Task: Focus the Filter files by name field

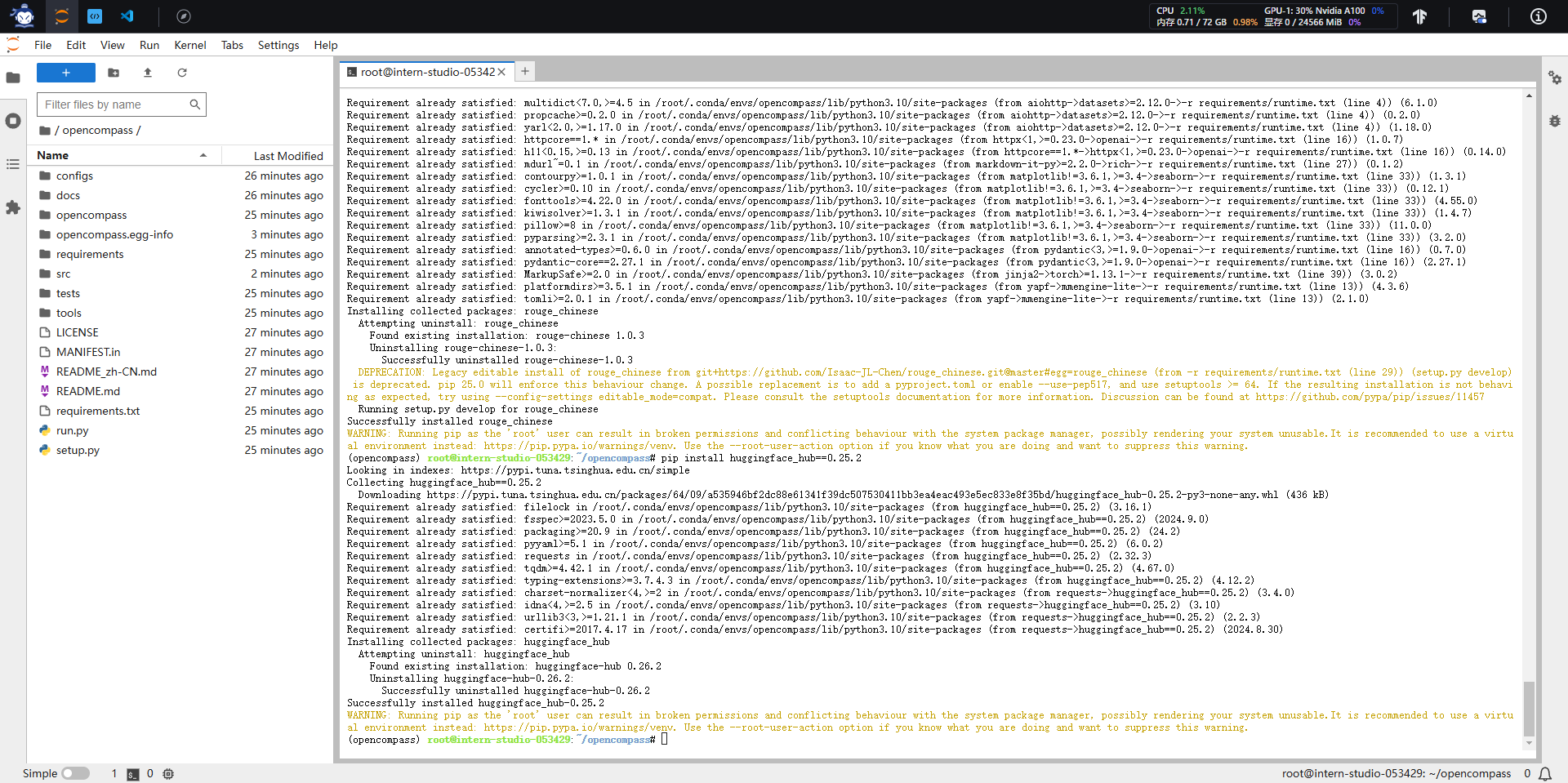Action: (122, 105)
